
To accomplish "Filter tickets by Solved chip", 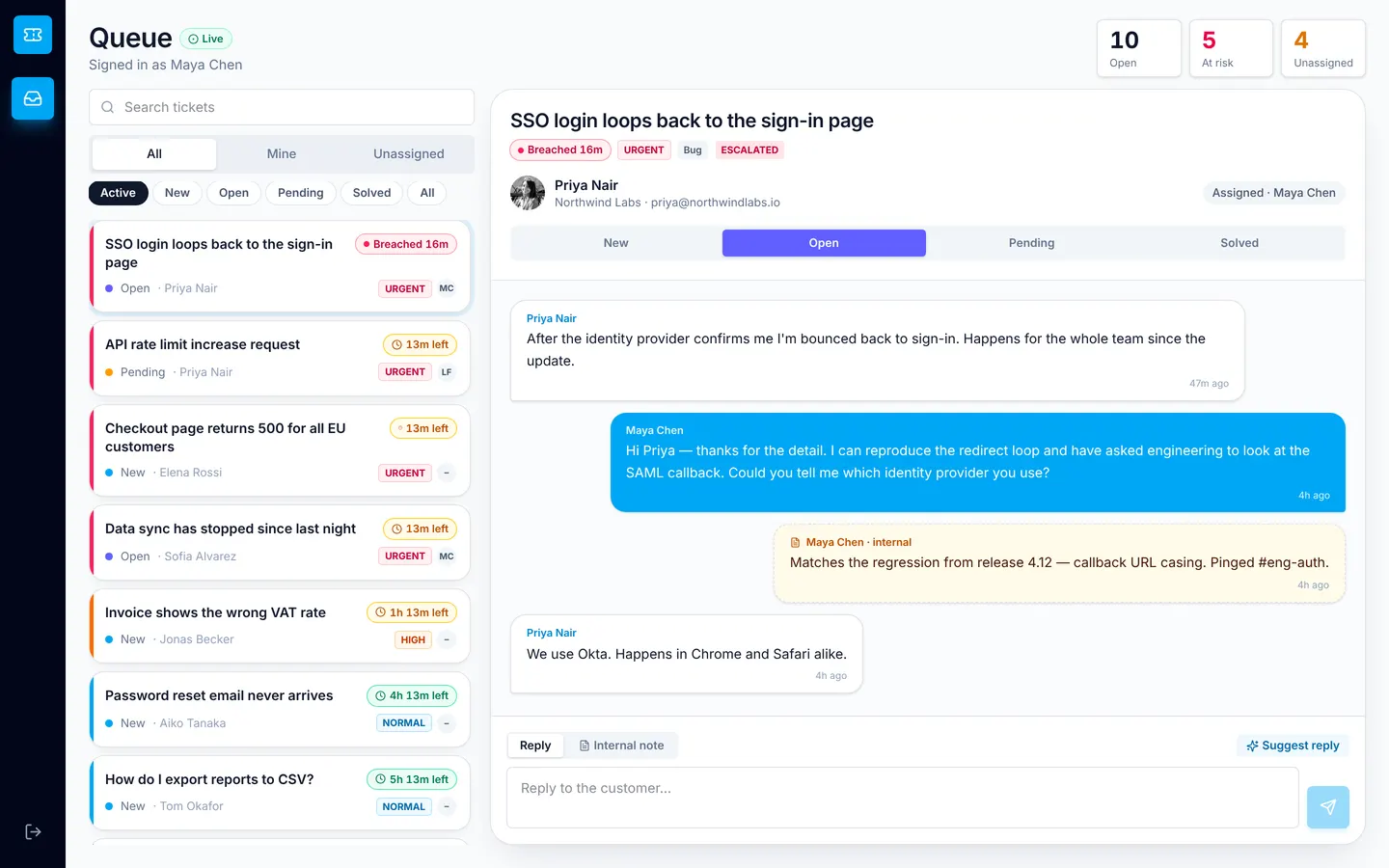I will [x=372, y=193].
